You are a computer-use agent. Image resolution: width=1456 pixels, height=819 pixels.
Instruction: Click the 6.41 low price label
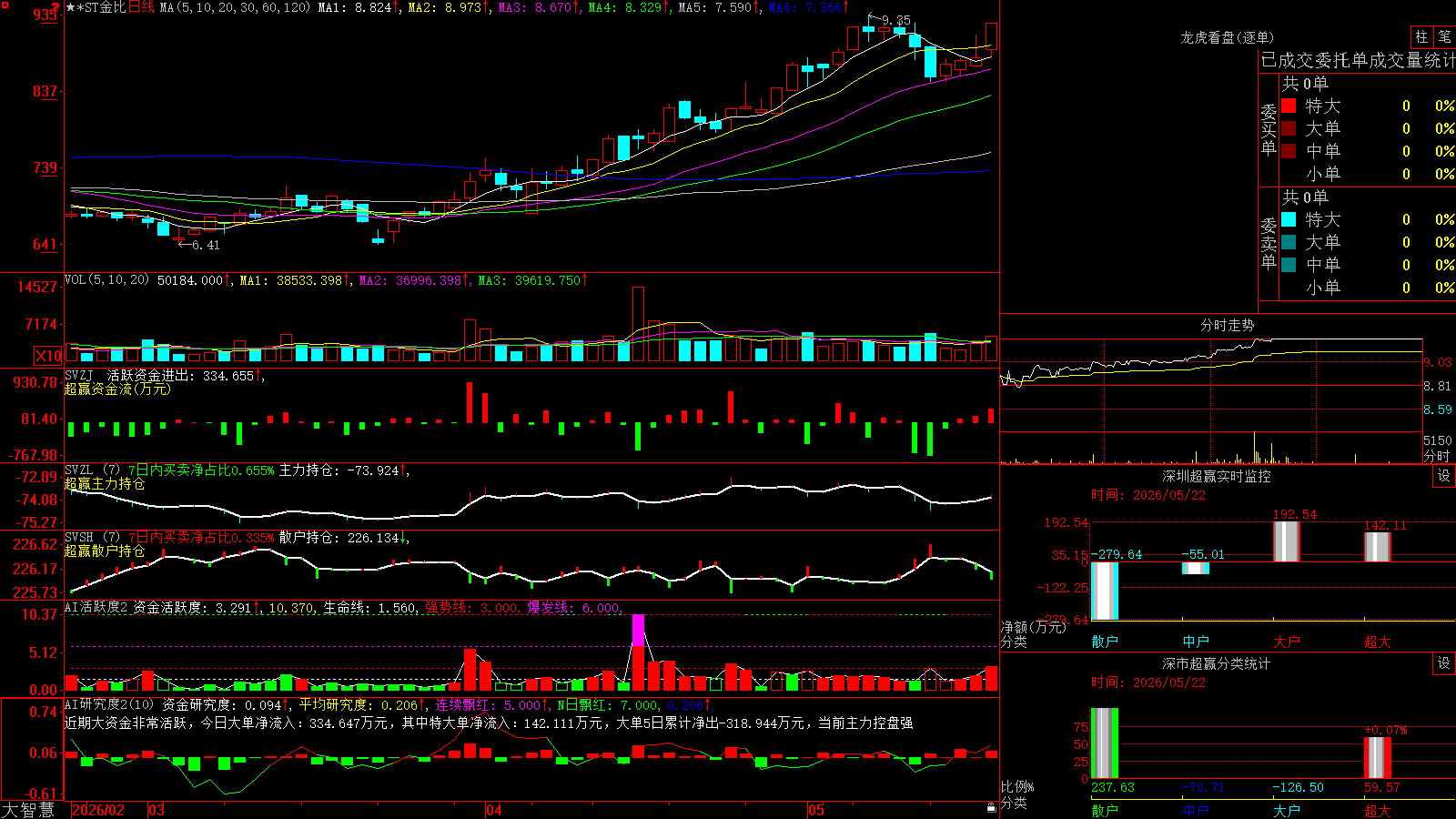click(x=206, y=245)
